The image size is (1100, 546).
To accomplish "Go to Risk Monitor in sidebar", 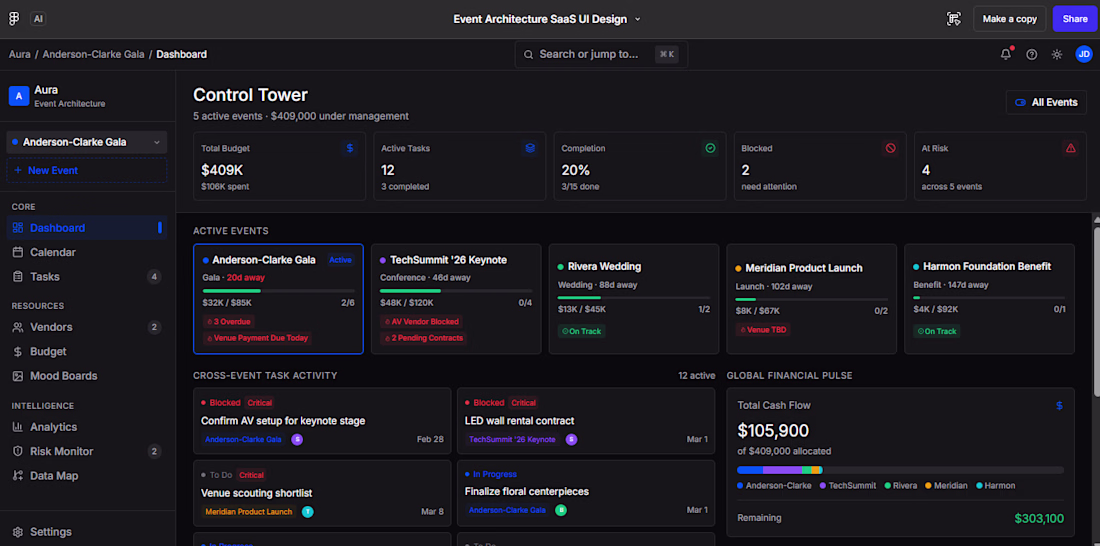I will click(x=61, y=451).
